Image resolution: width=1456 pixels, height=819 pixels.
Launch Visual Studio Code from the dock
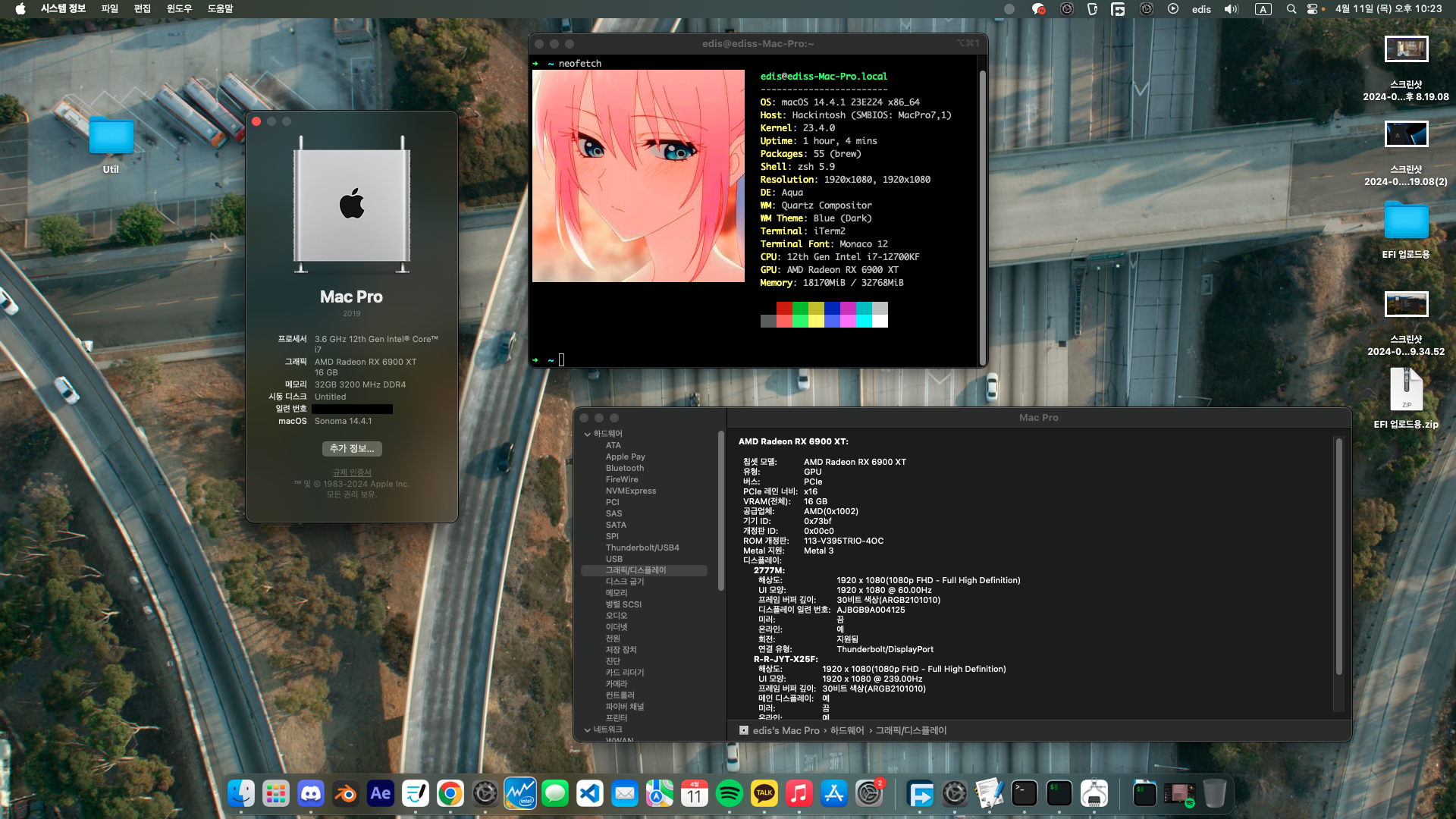[x=590, y=794]
